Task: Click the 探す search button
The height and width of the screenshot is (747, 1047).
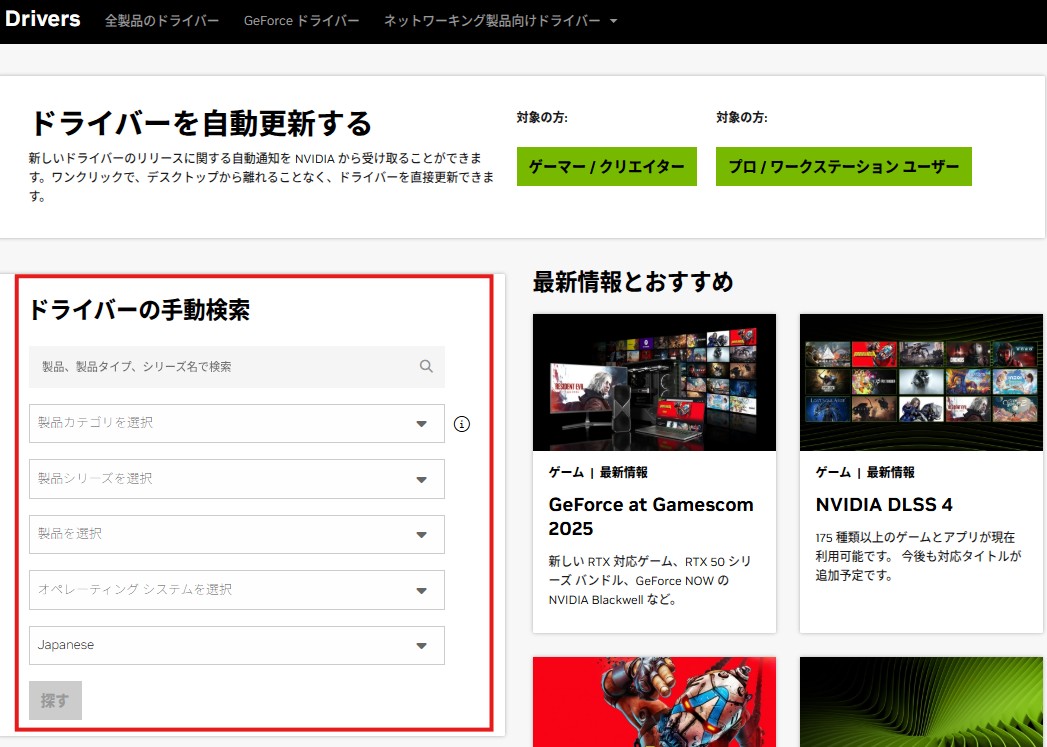Action: coord(55,701)
